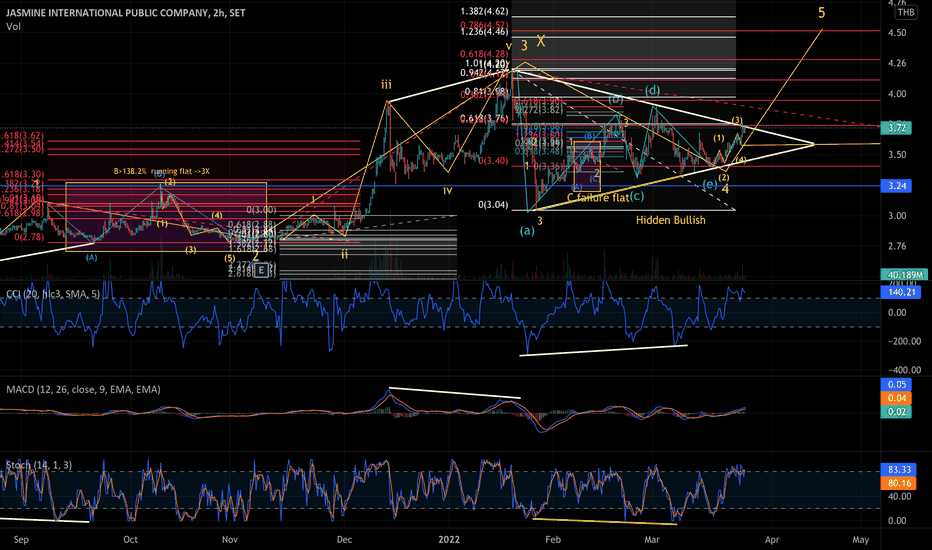The width and height of the screenshot is (932, 550).
Task: Click the 4.26 price scale value
Action: coord(897,63)
